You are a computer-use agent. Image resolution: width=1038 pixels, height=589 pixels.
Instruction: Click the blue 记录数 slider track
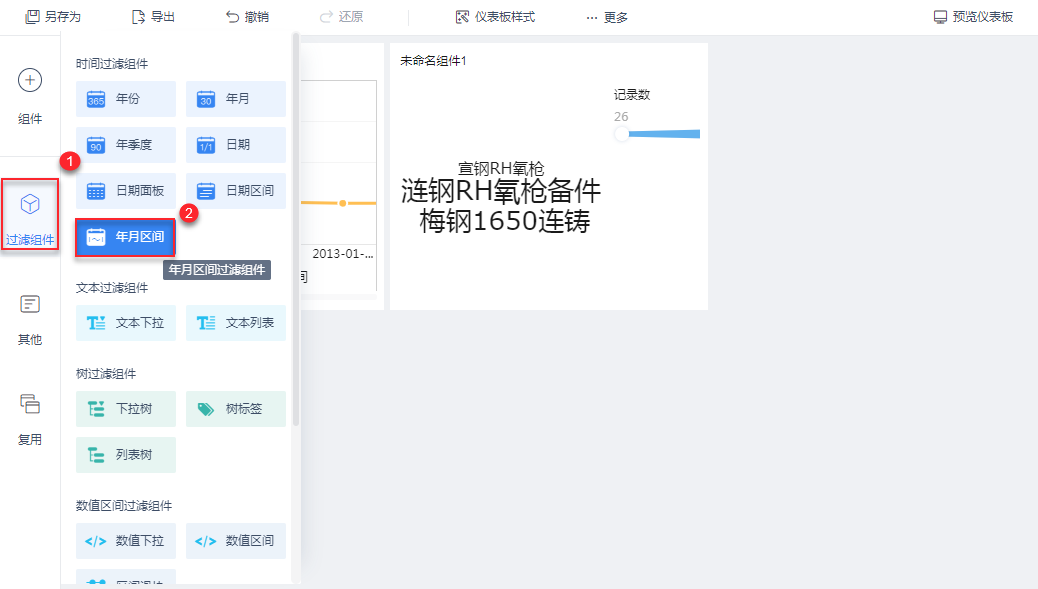click(664, 134)
